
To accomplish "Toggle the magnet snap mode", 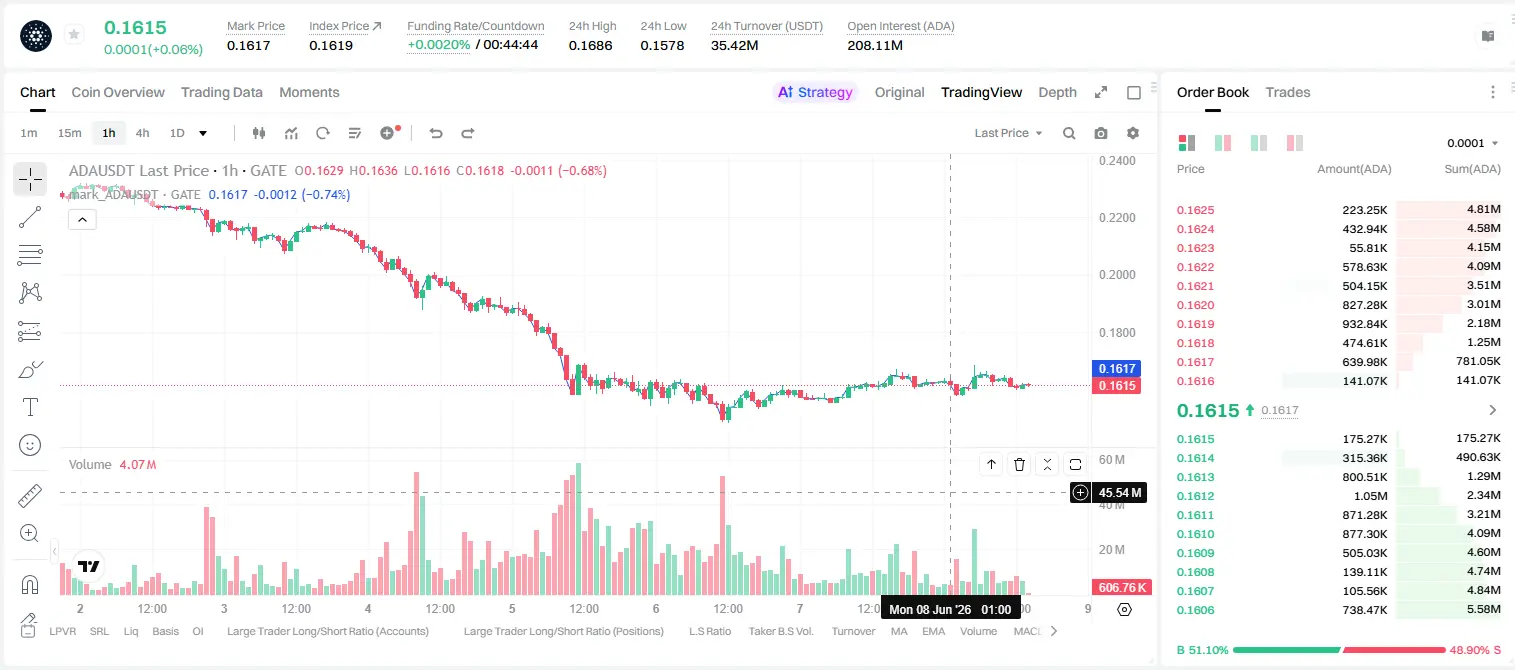I will 30,585.
